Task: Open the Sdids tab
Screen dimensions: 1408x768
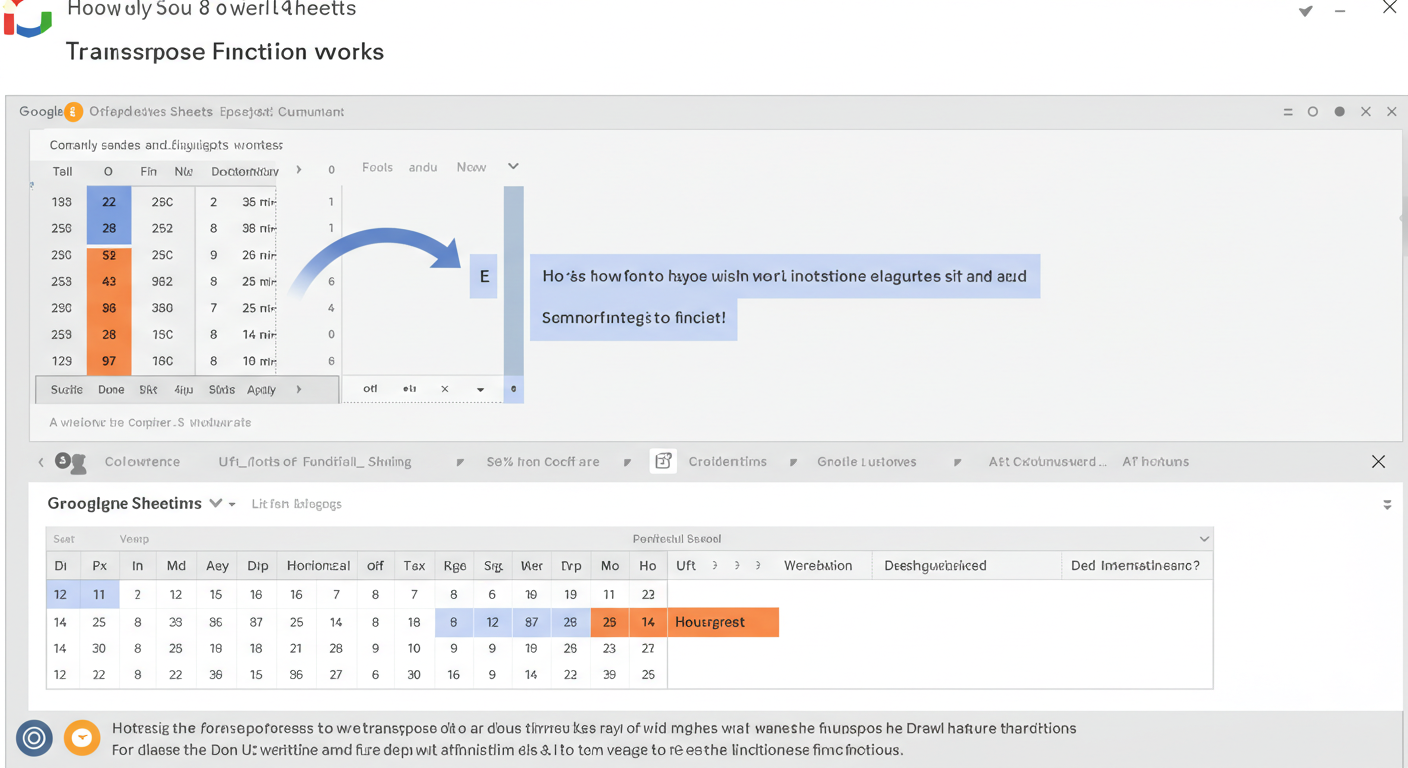Action: click(222, 389)
